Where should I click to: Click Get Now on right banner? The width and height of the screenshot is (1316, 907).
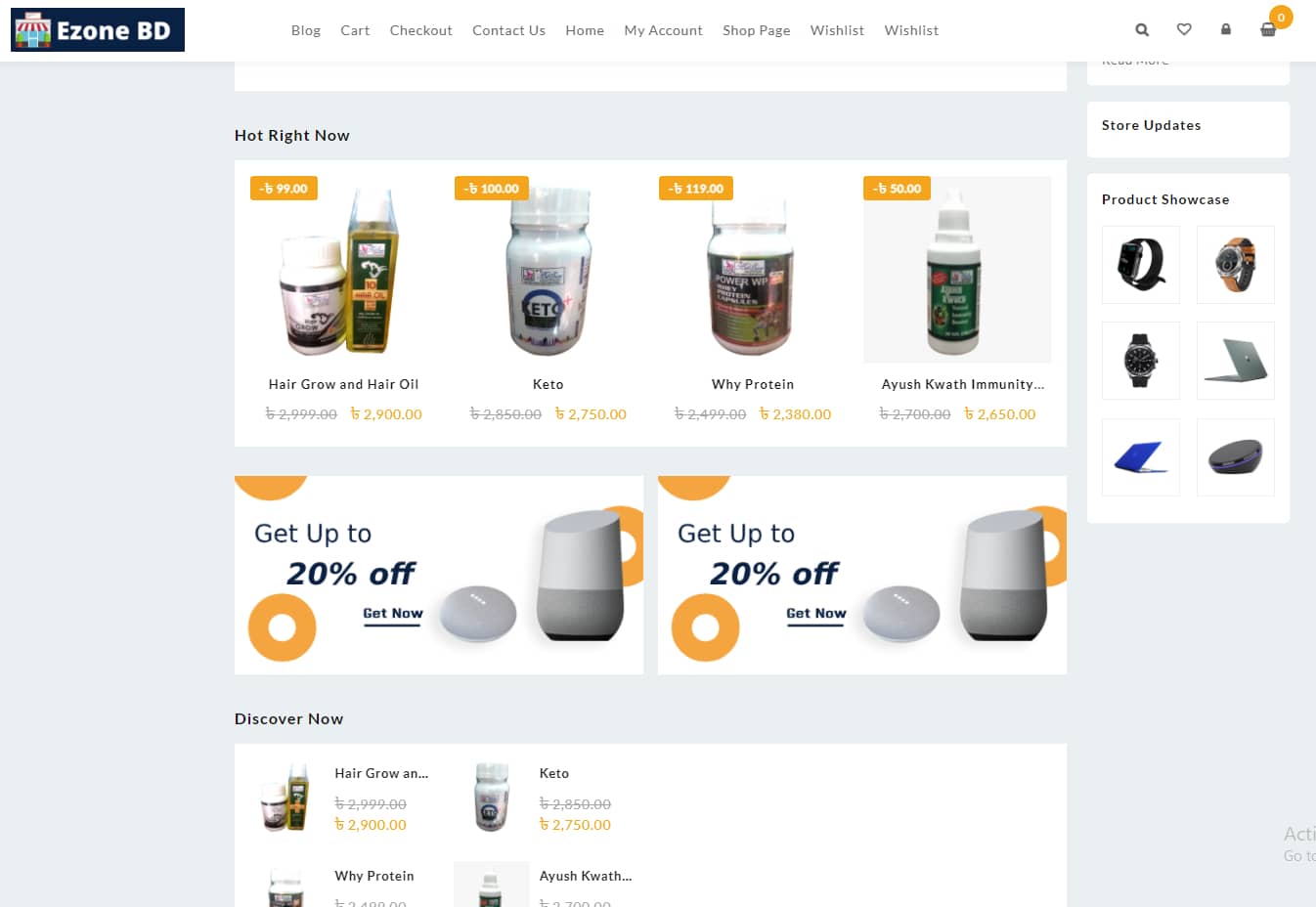[x=816, y=614]
